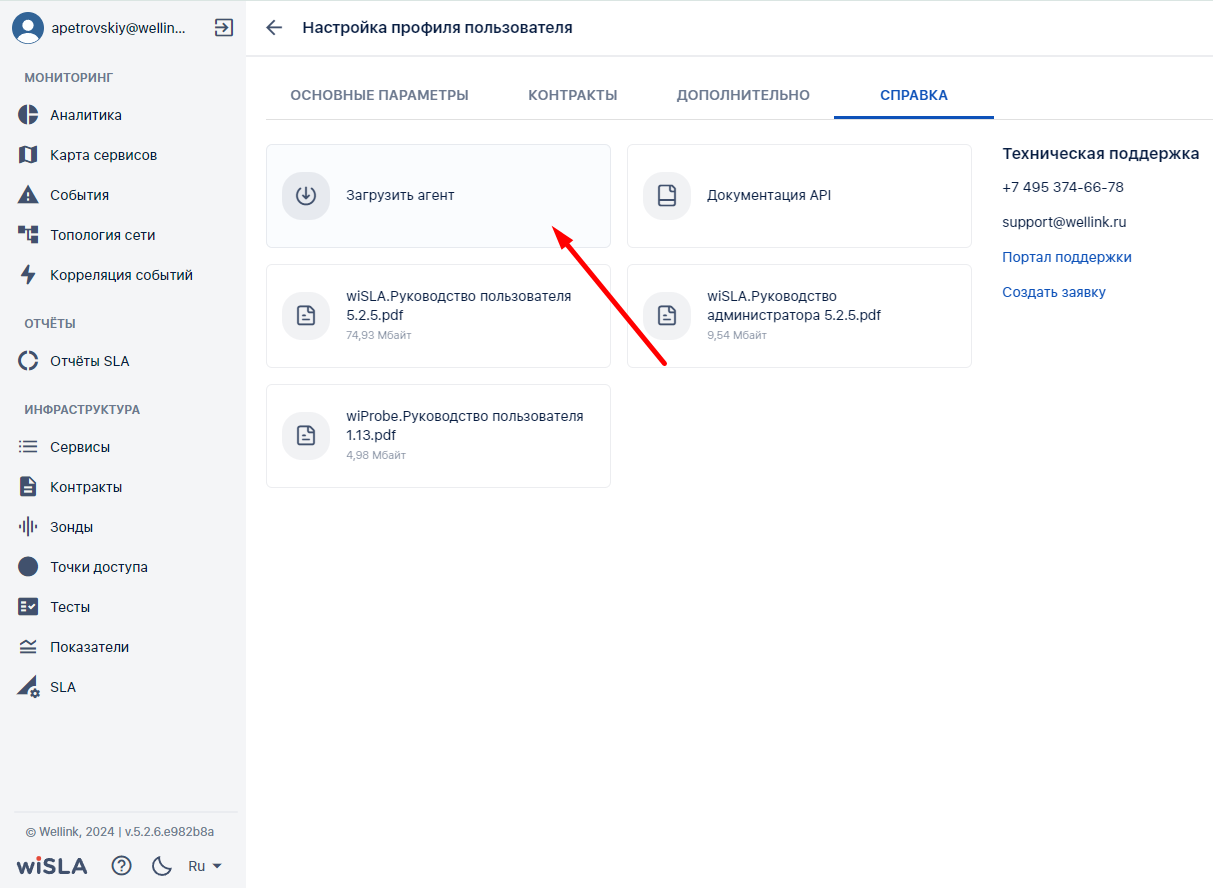Select the Справка tab
The height and width of the screenshot is (888, 1213).
click(914, 95)
